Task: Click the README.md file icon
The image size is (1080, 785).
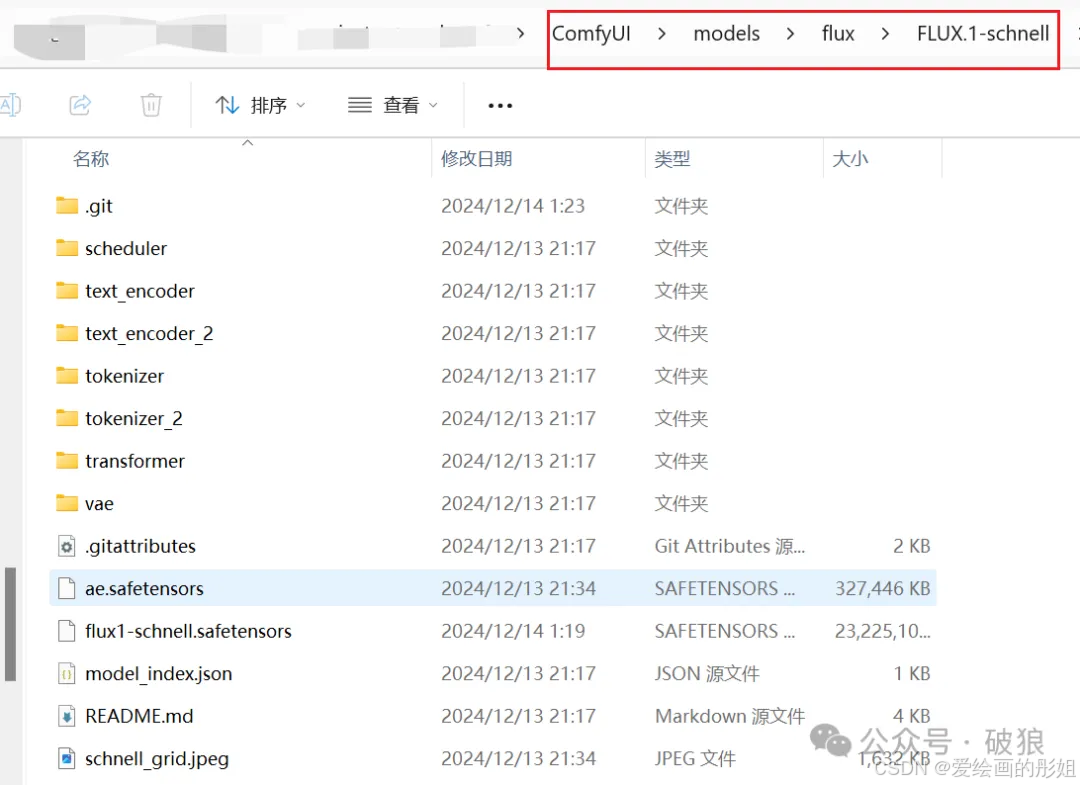Action: (x=67, y=716)
